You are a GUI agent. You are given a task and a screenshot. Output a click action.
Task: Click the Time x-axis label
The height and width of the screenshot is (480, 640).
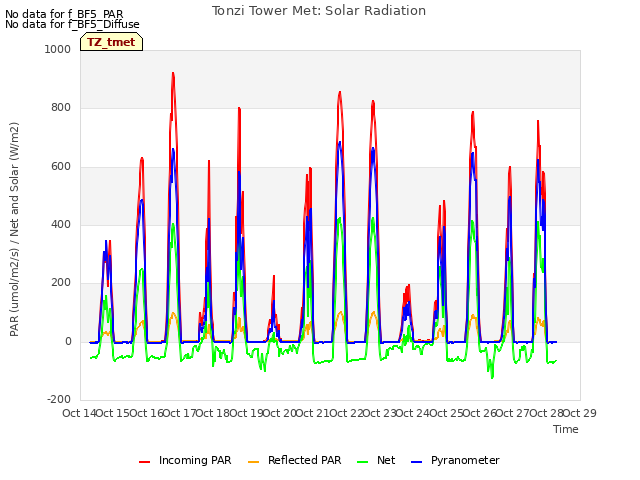tap(566, 429)
